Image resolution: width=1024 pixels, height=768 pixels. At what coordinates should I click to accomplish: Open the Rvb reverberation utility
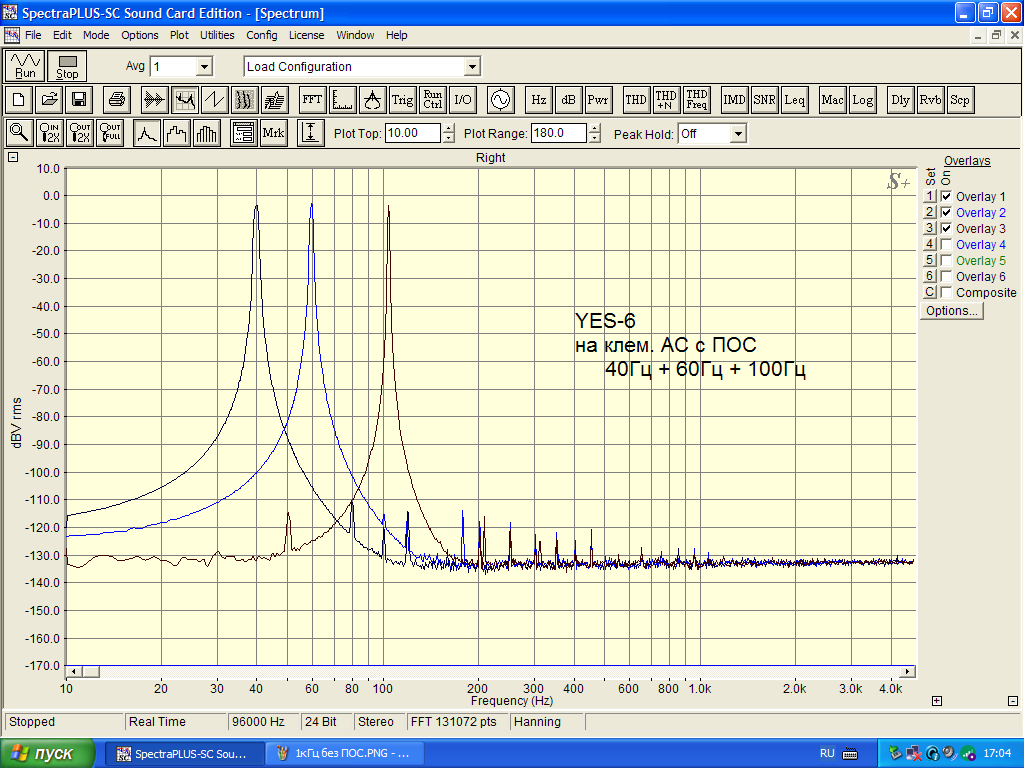[x=930, y=100]
